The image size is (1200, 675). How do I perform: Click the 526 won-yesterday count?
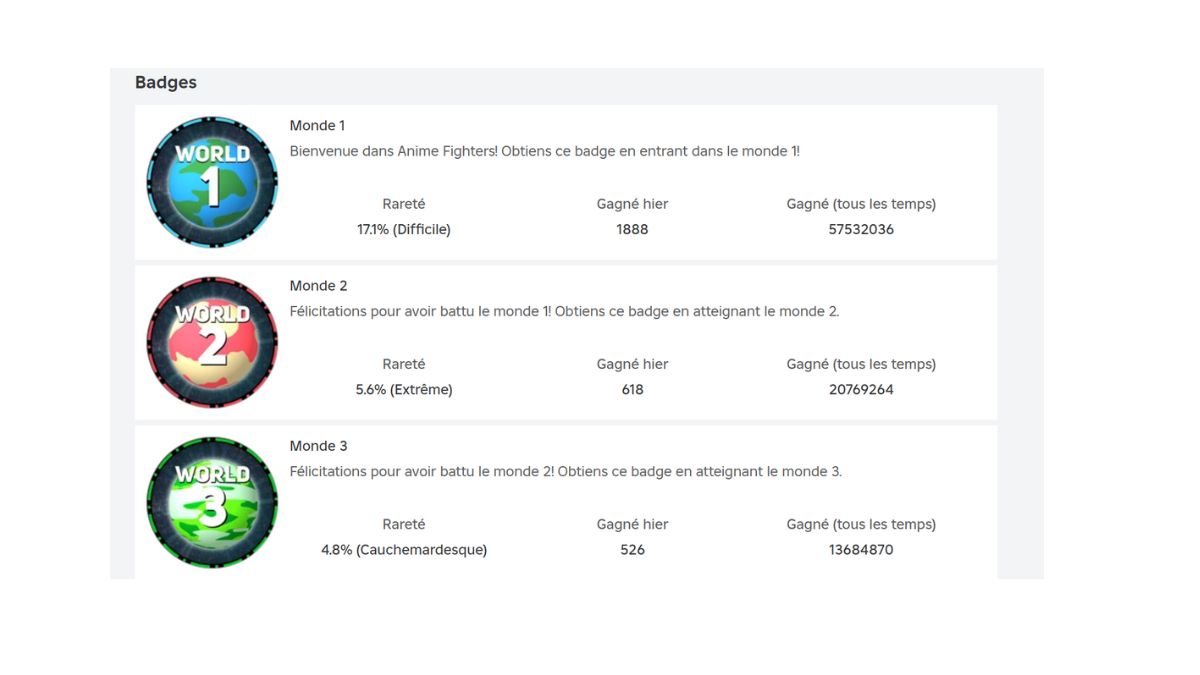pyautogui.click(x=632, y=549)
